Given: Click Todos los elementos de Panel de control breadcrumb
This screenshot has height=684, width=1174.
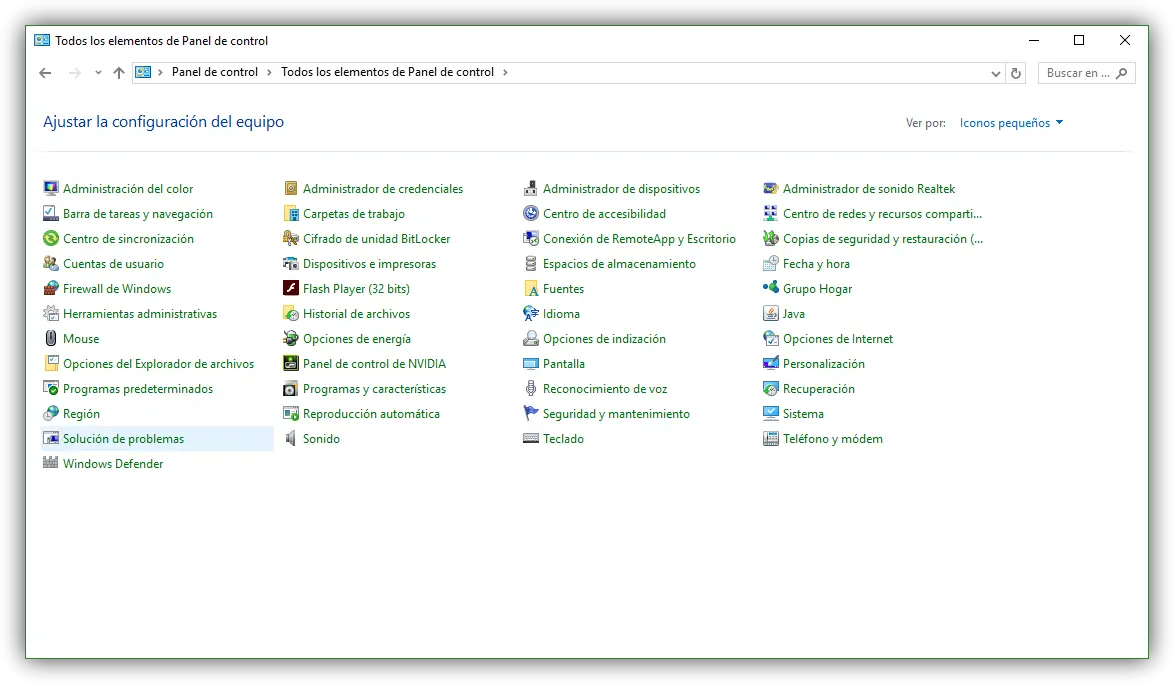Looking at the screenshot, I should click(387, 72).
